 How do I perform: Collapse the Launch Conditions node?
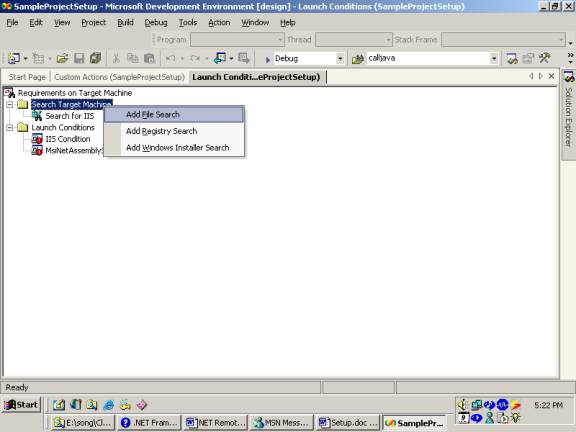pyautogui.click(x=10, y=127)
